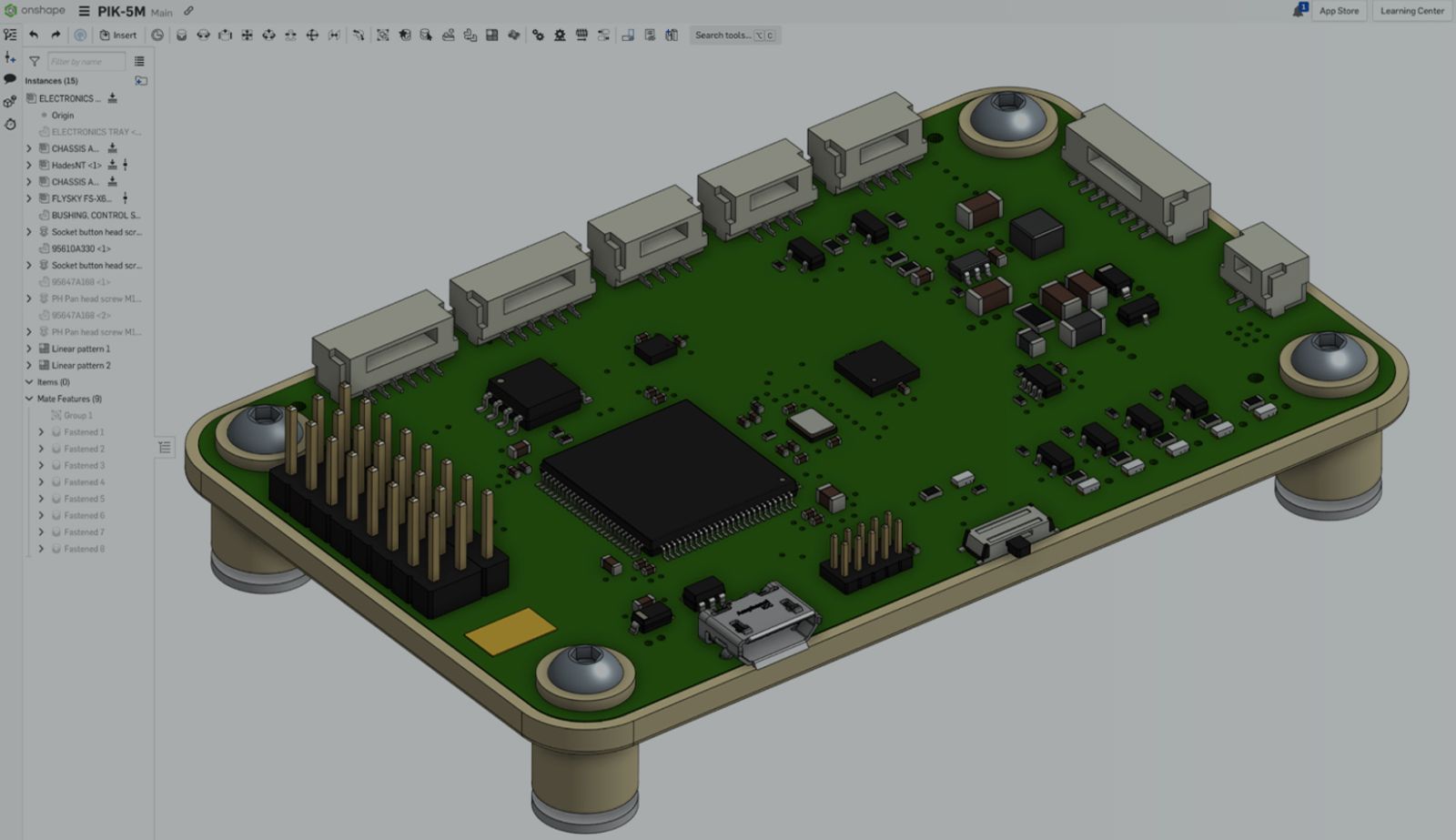The image size is (1456, 840).
Task: Expand Linear pattern 1 in the tree
Action: pos(28,349)
